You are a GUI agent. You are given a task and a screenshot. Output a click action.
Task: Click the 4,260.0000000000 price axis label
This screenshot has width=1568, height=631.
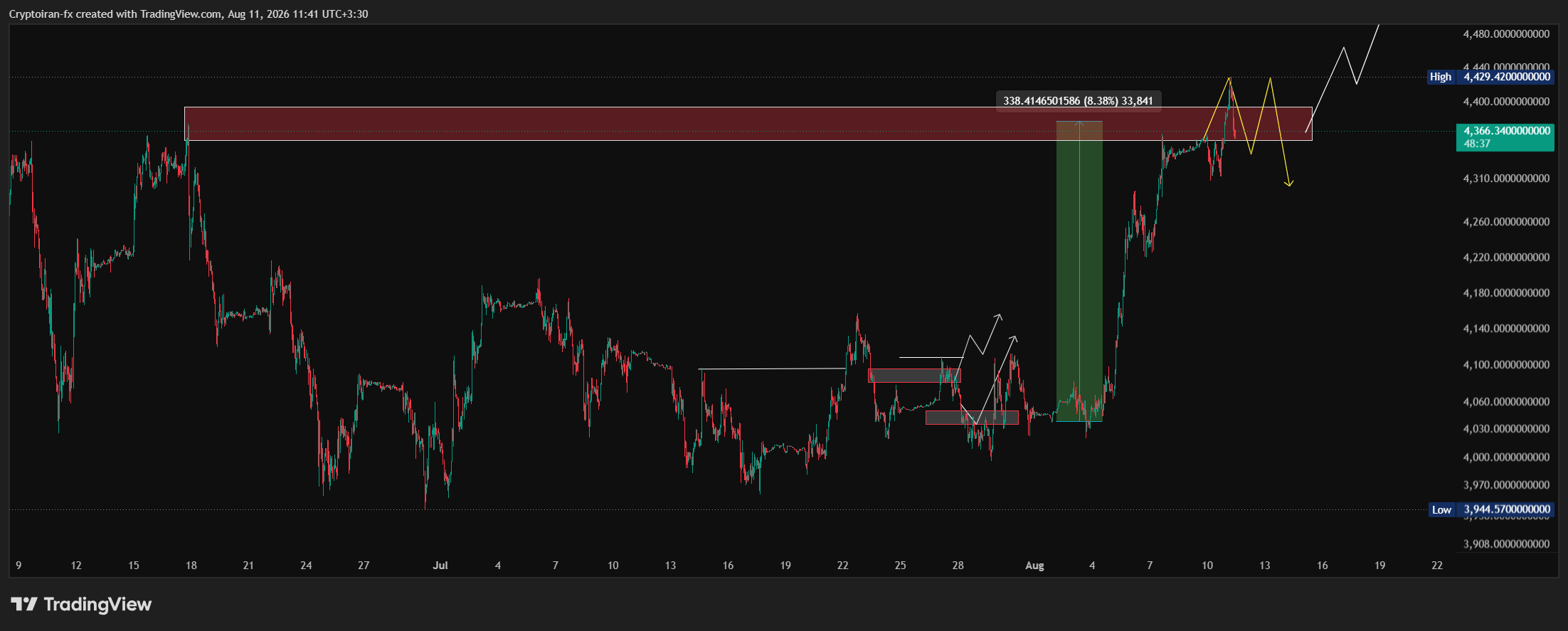[x=1506, y=222]
